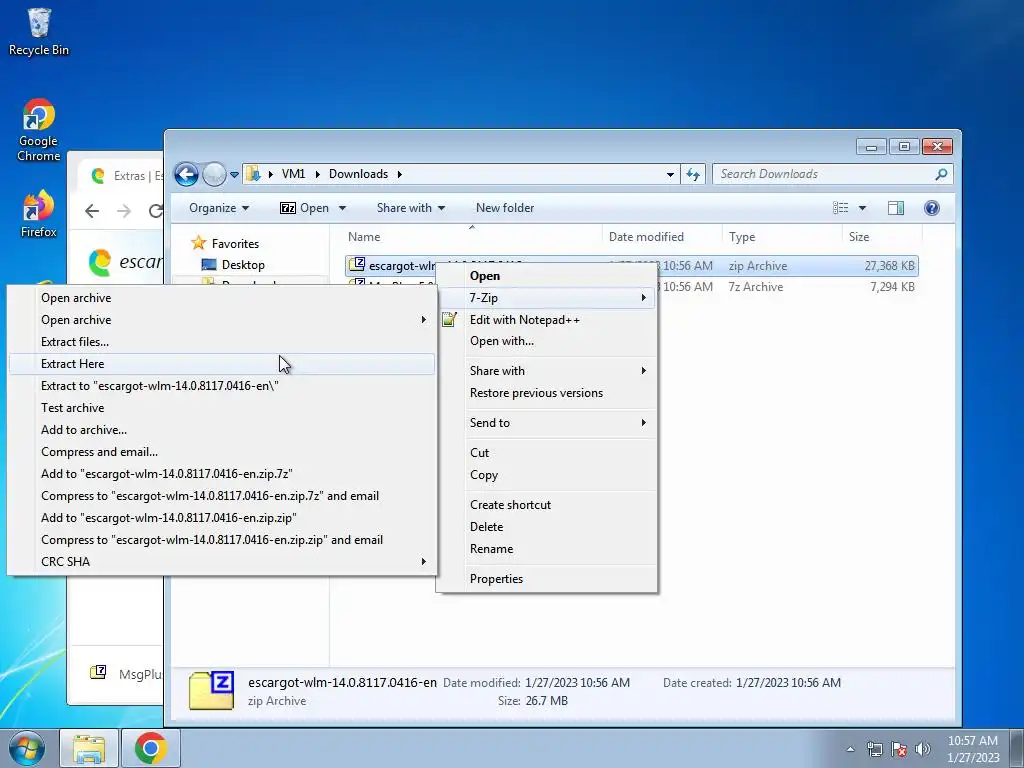Choose Extract to escargot-wlm folder option
The width and height of the screenshot is (1024, 768).
point(222,386)
